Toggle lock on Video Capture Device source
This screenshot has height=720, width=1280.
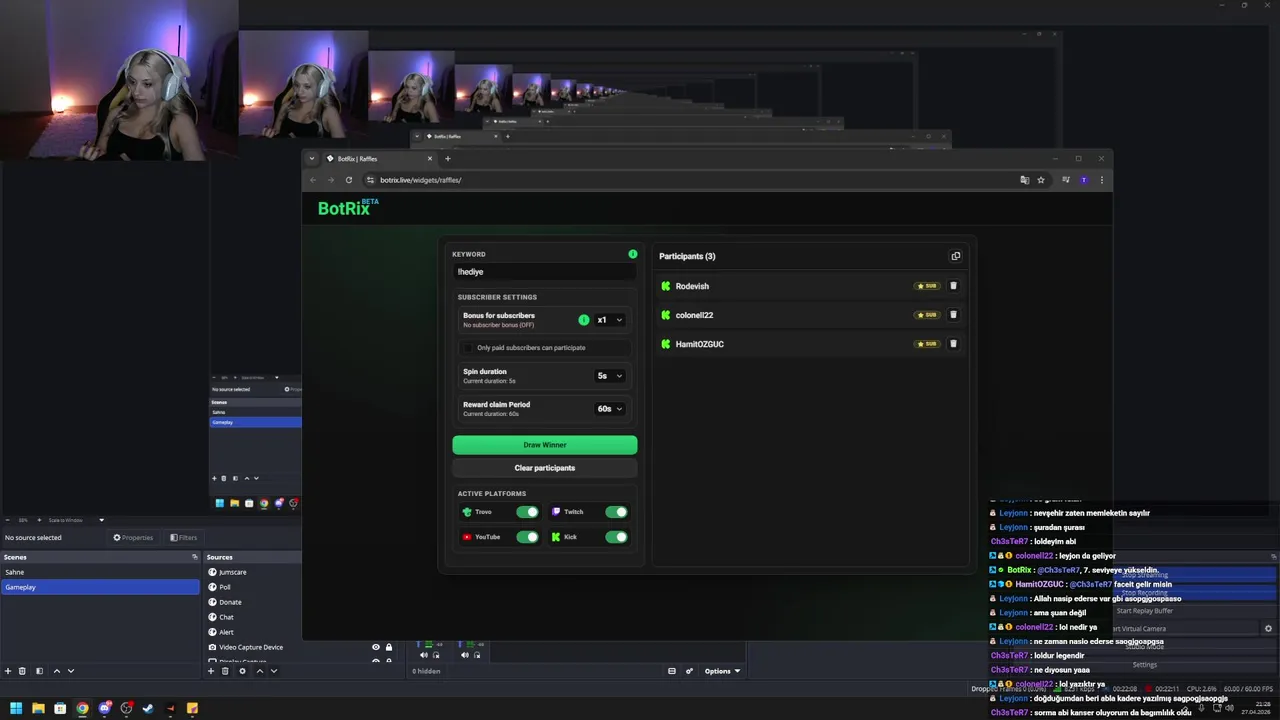(x=389, y=647)
